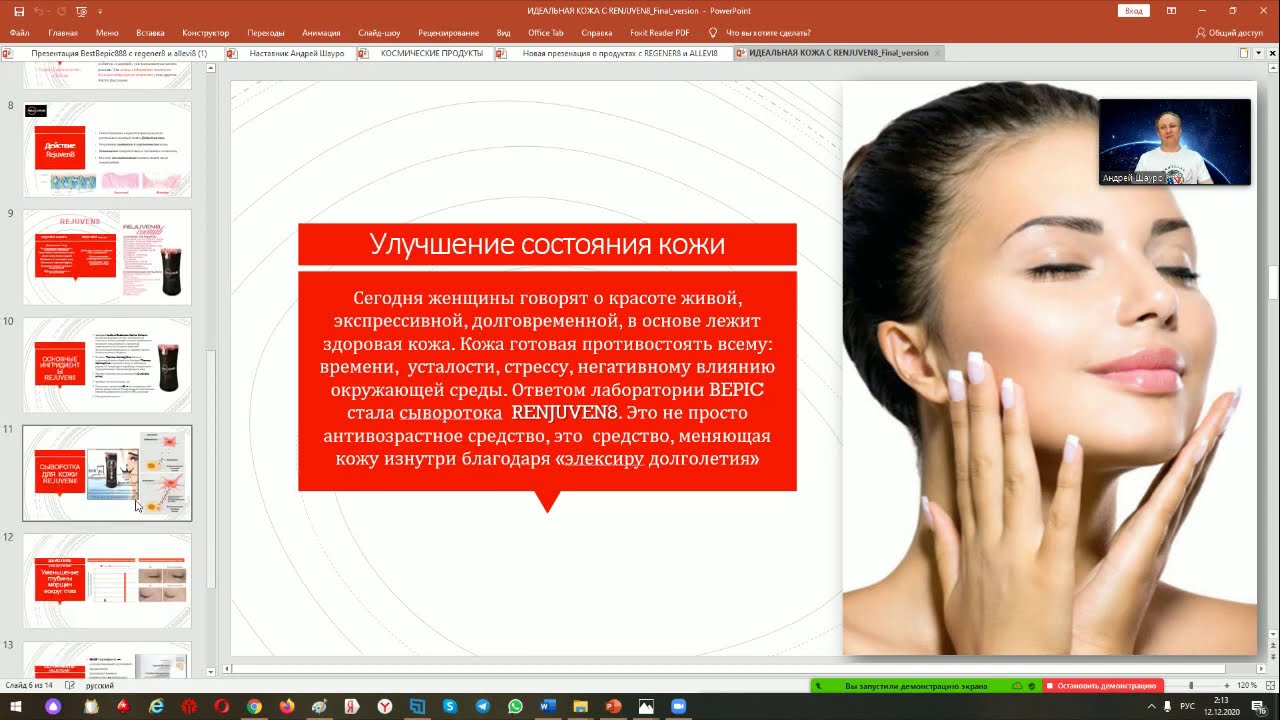Open Telegram from taskbar
1280x720 pixels.
[x=482, y=706]
